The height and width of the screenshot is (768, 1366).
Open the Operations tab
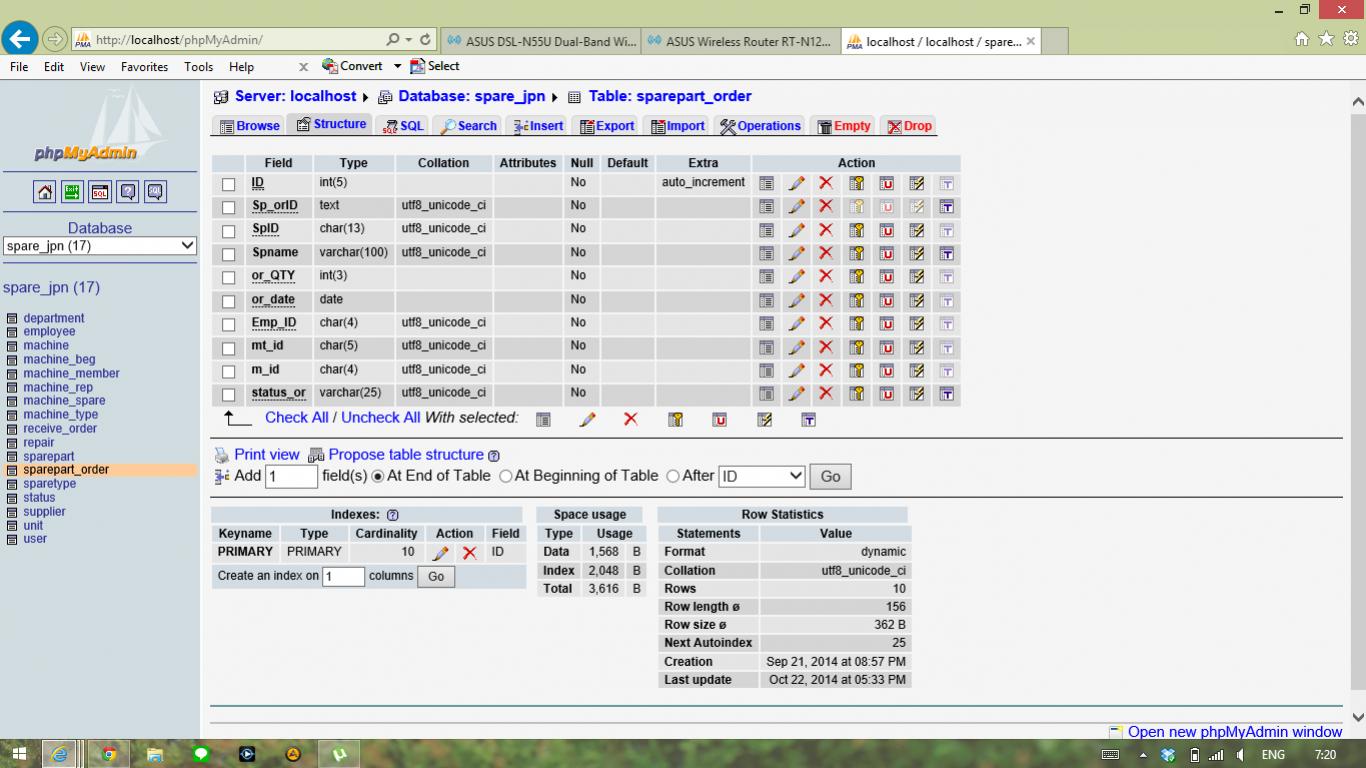click(x=761, y=126)
